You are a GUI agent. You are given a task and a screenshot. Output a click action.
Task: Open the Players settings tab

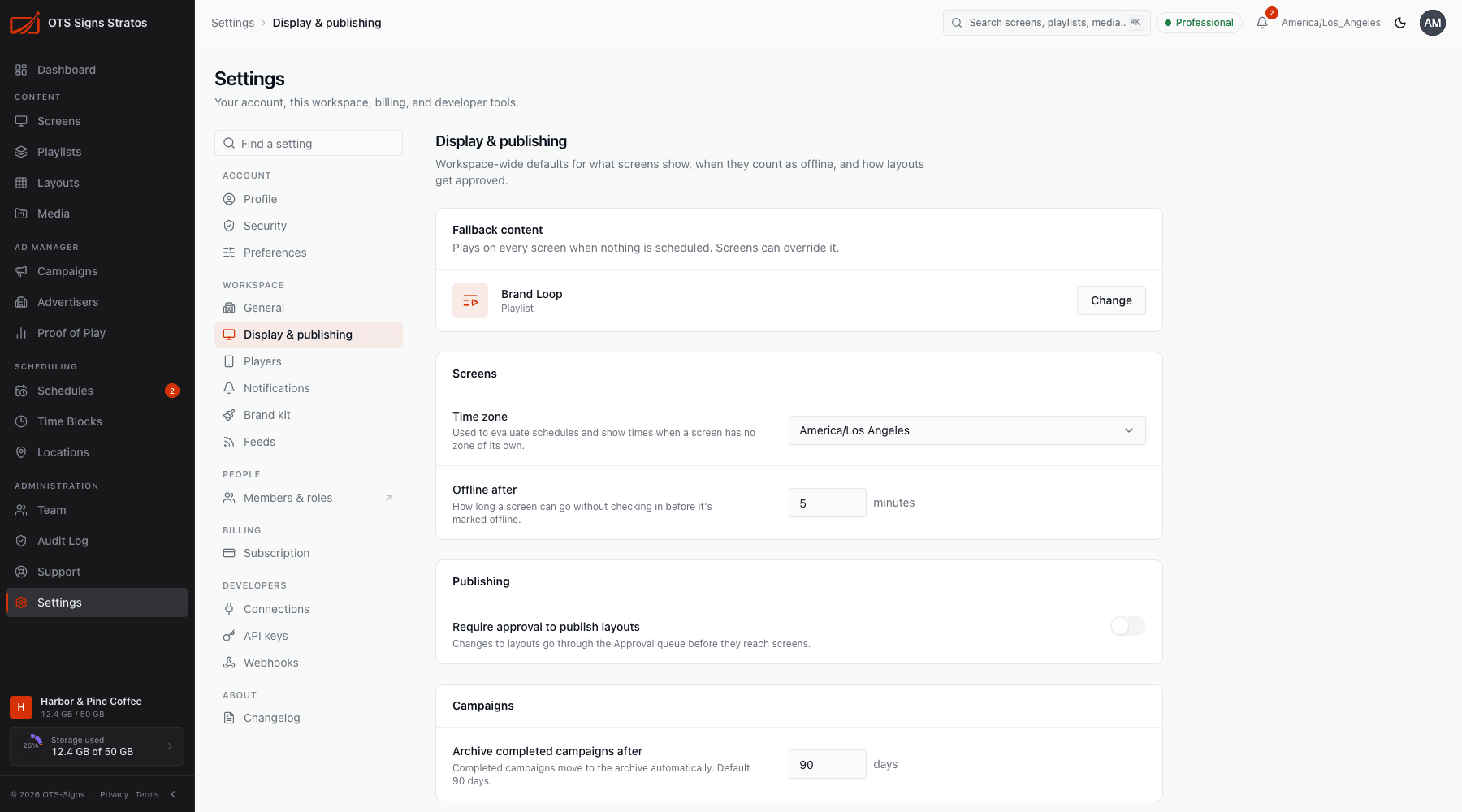click(x=309, y=361)
